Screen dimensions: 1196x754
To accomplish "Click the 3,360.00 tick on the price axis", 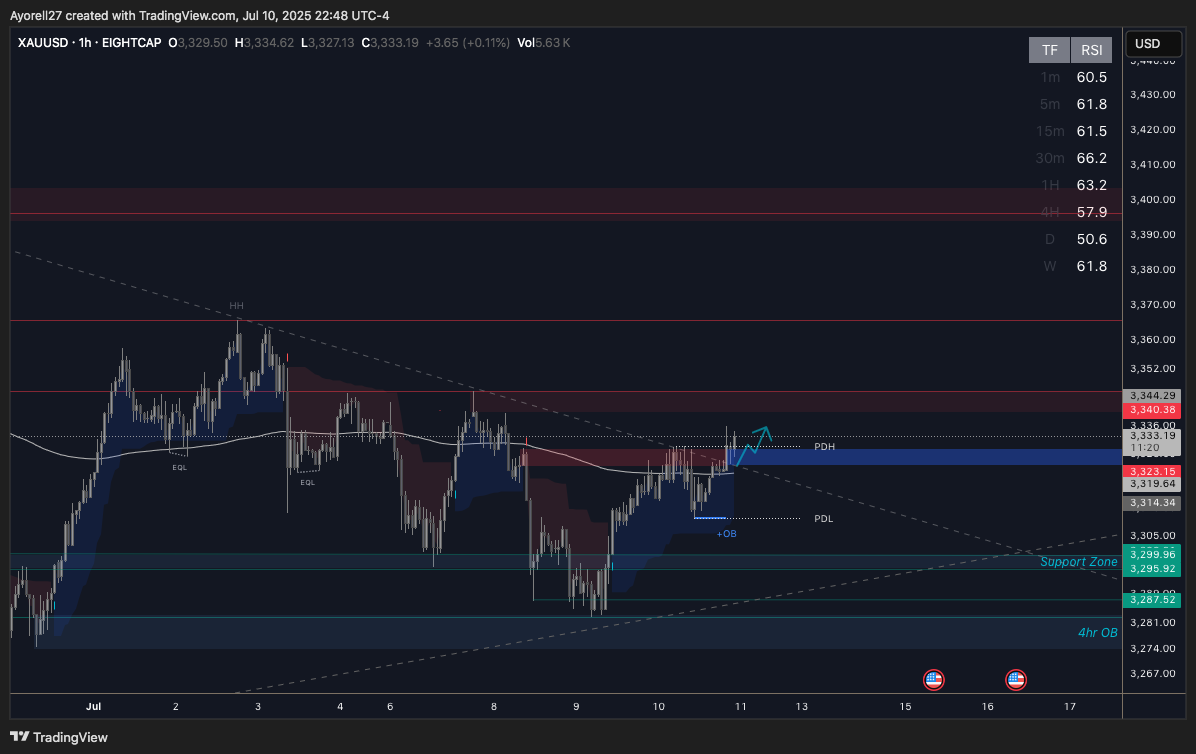I will 1153,339.
